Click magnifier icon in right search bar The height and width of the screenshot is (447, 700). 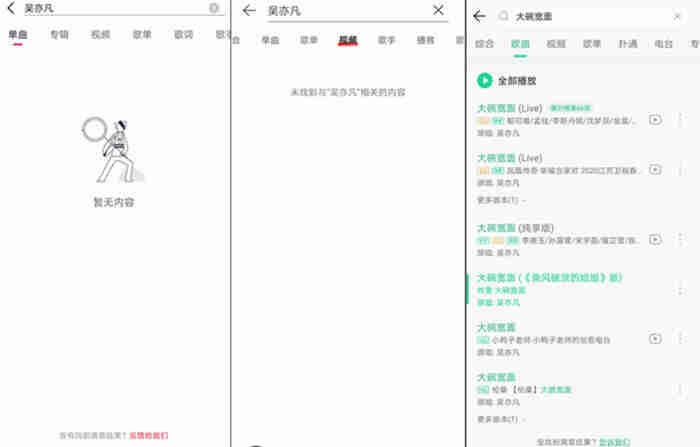(x=503, y=16)
